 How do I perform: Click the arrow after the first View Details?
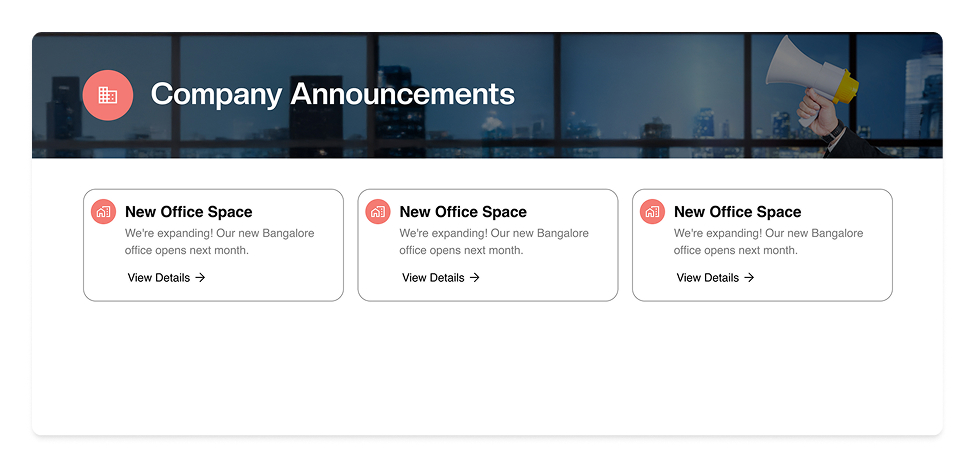coord(200,278)
